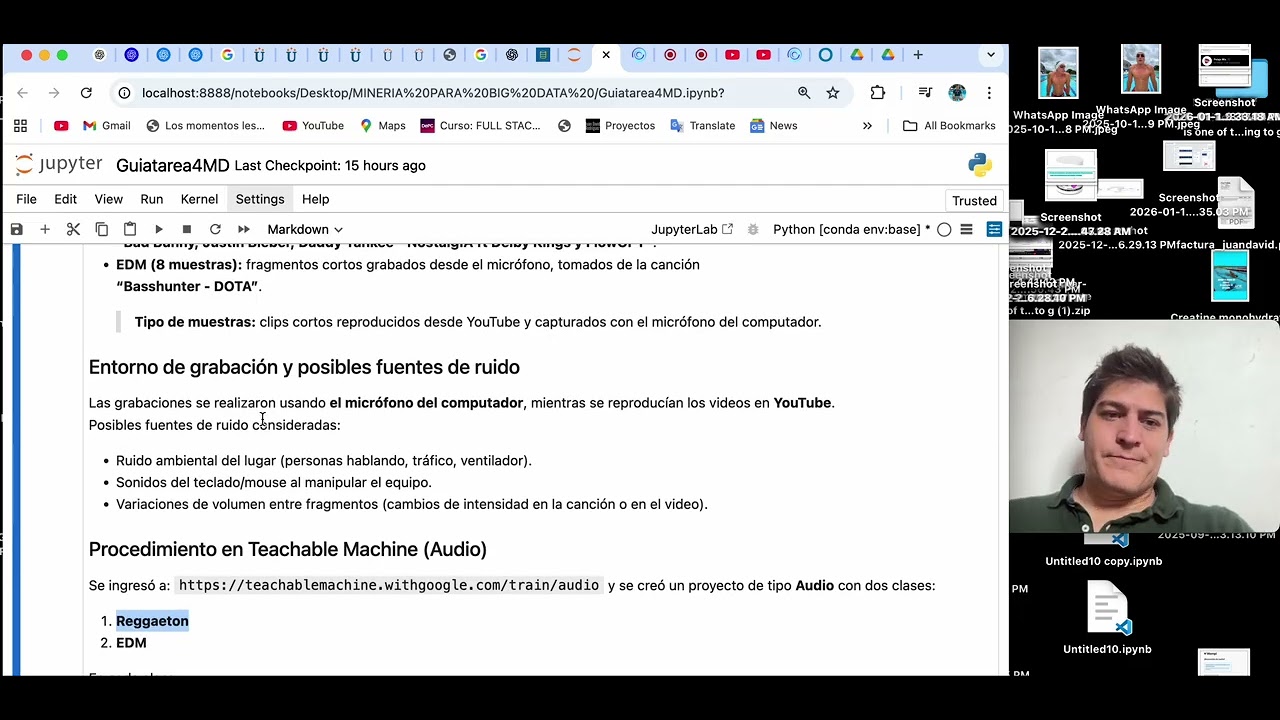1280x720 pixels.
Task: Open the File menu
Action: pyautogui.click(x=26, y=199)
